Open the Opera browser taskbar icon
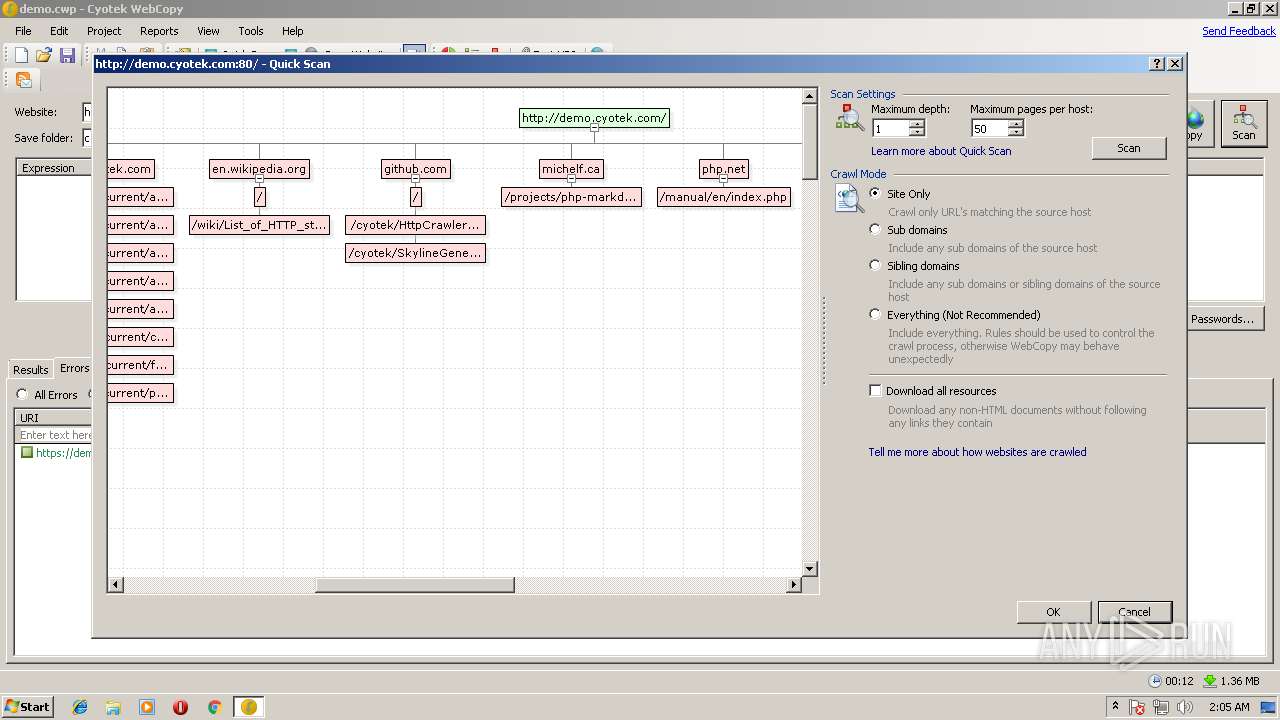 click(180, 707)
